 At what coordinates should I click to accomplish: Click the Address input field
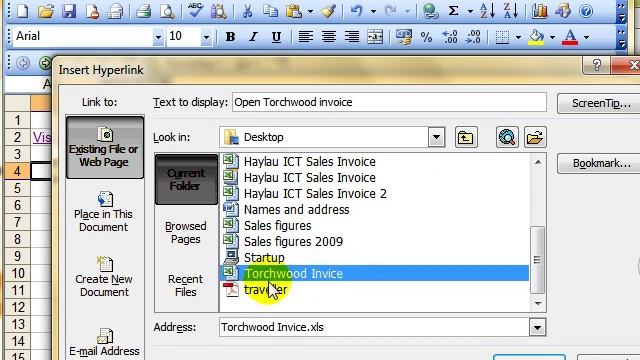pos(374,327)
